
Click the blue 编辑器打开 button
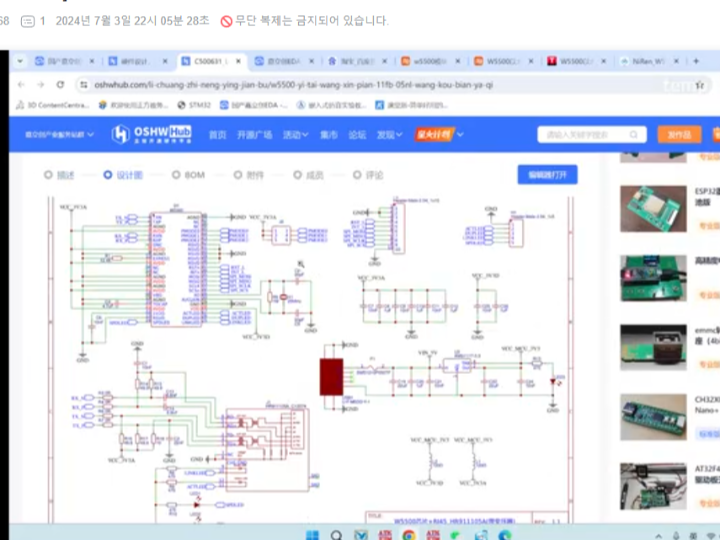click(x=547, y=174)
